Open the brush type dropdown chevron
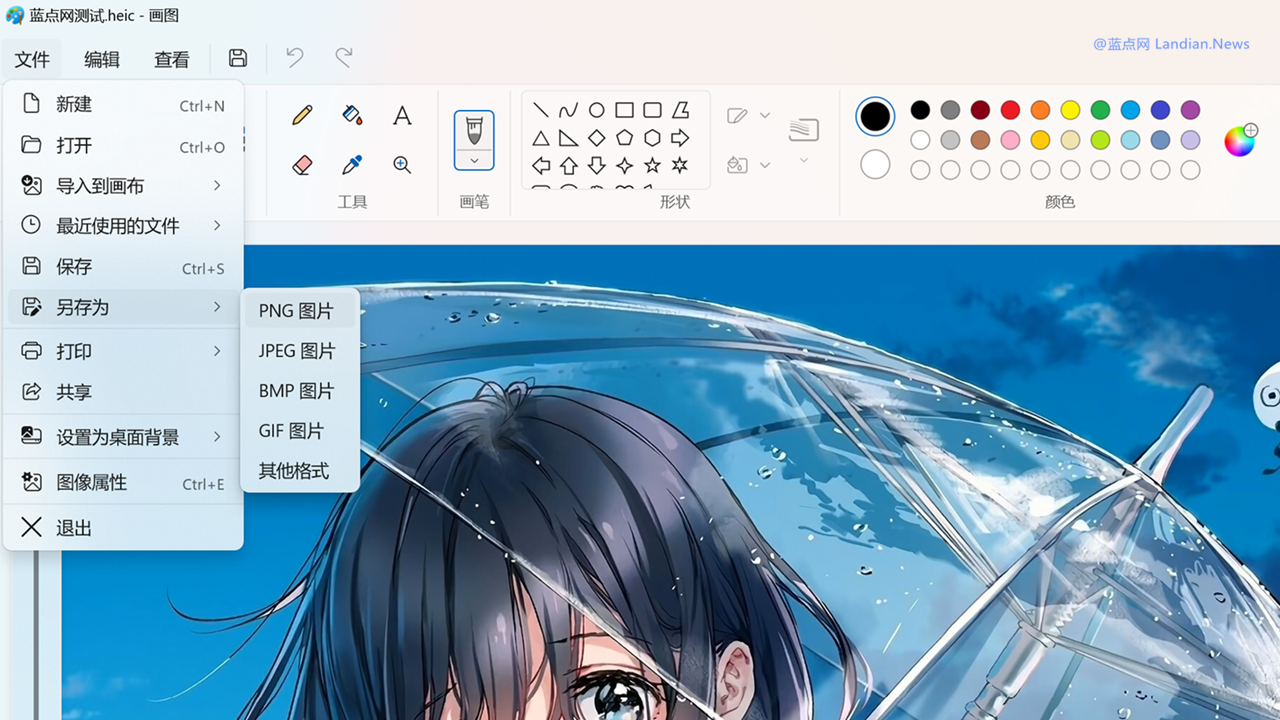Screen dimensions: 1280x720 [474, 160]
